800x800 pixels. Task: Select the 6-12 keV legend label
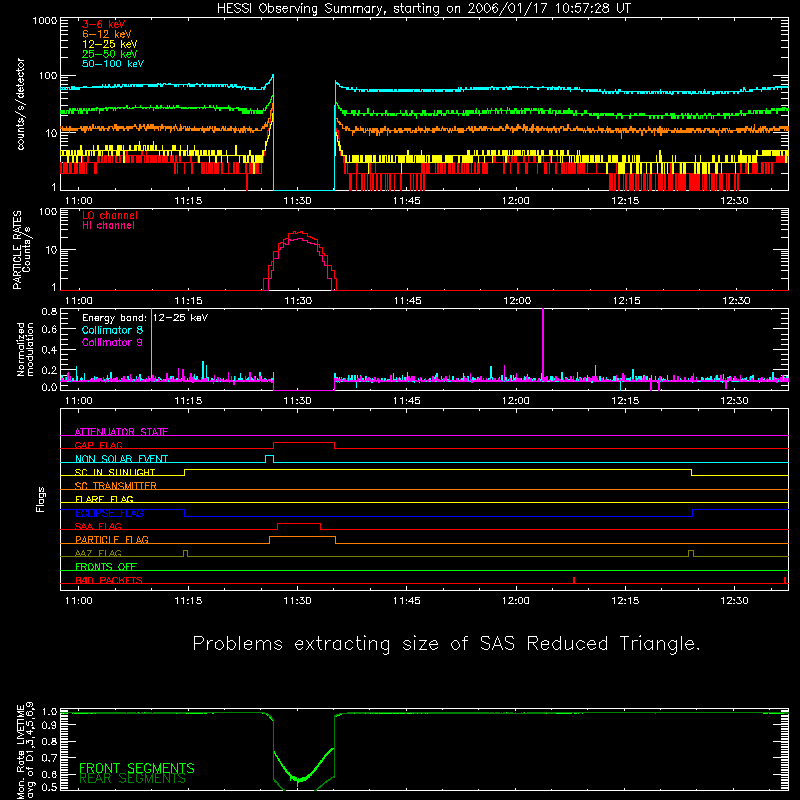(x=107, y=34)
